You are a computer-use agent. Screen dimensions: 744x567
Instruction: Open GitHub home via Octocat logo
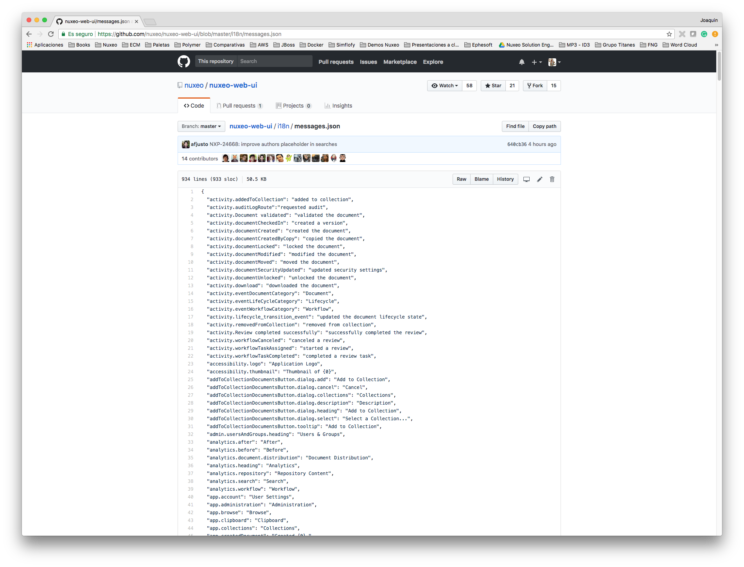point(184,61)
